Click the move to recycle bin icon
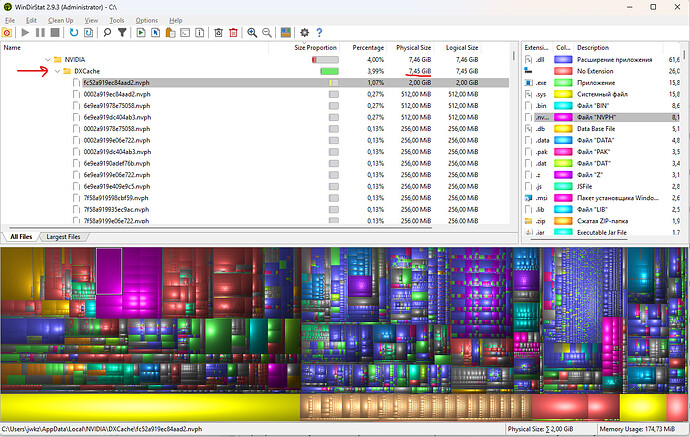 [x=218, y=33]
